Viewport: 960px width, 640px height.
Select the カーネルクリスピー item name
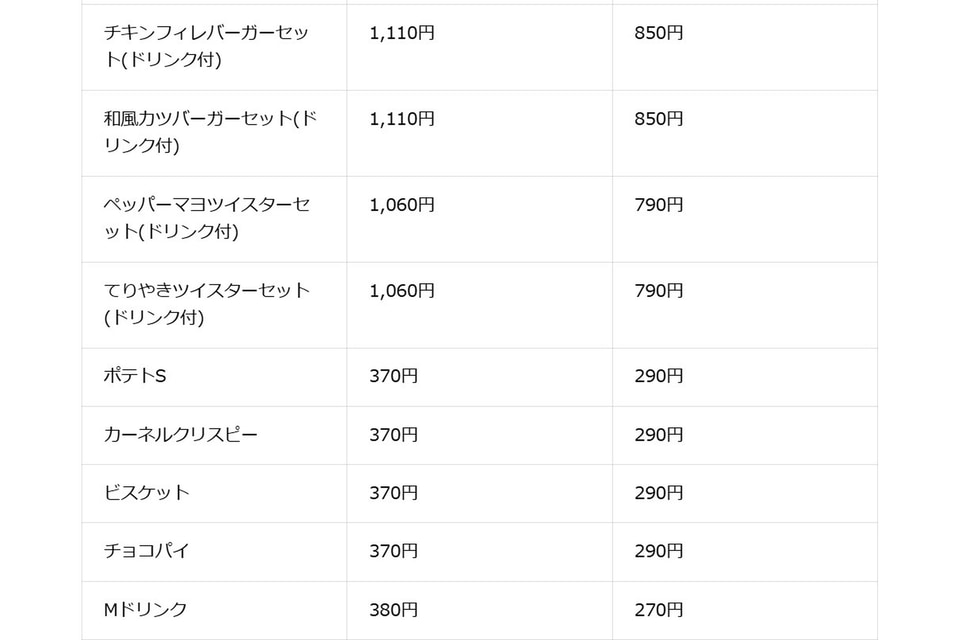pyautogui.click(x=181, y=435)
